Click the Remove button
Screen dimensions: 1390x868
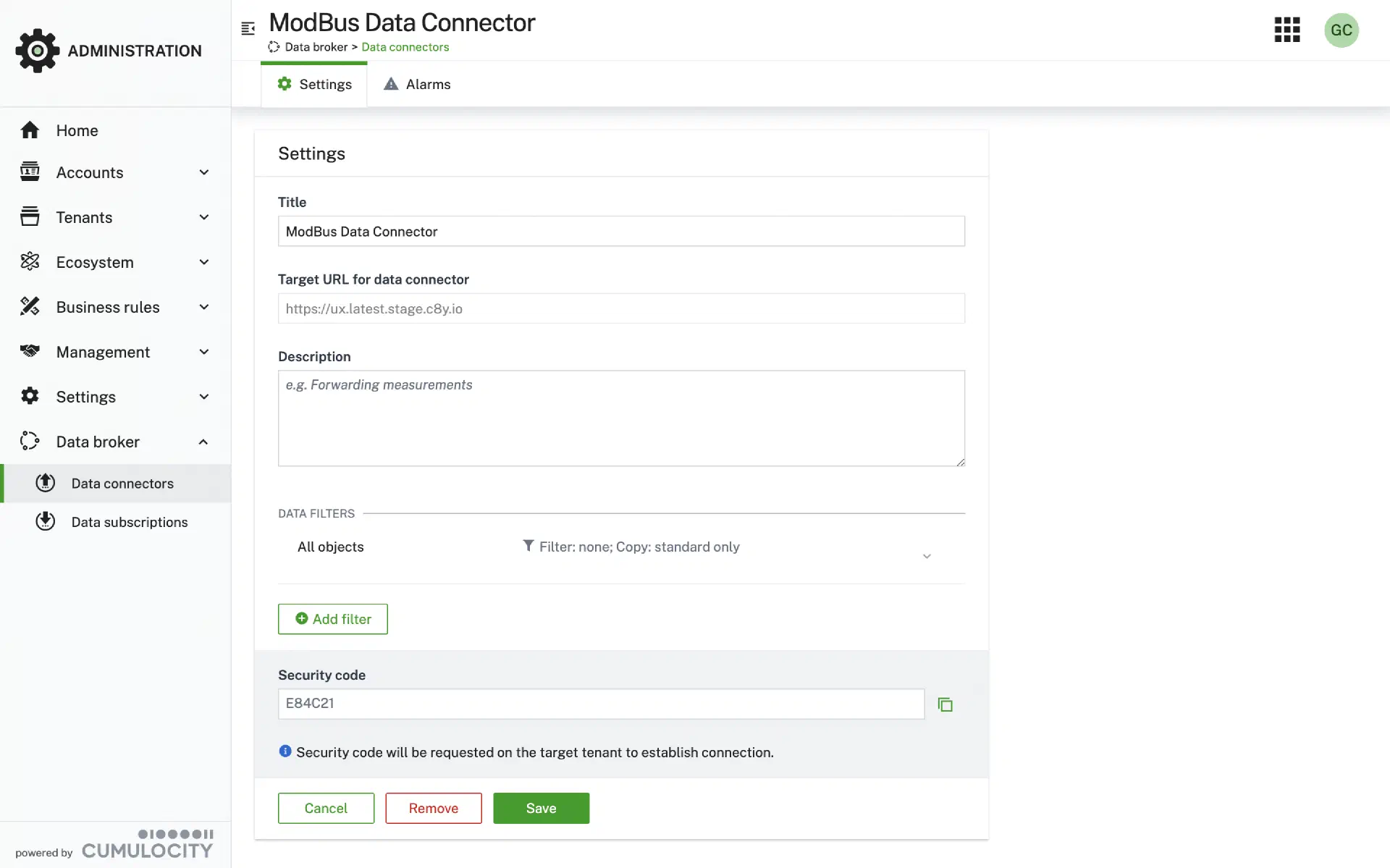pos(433,808)
